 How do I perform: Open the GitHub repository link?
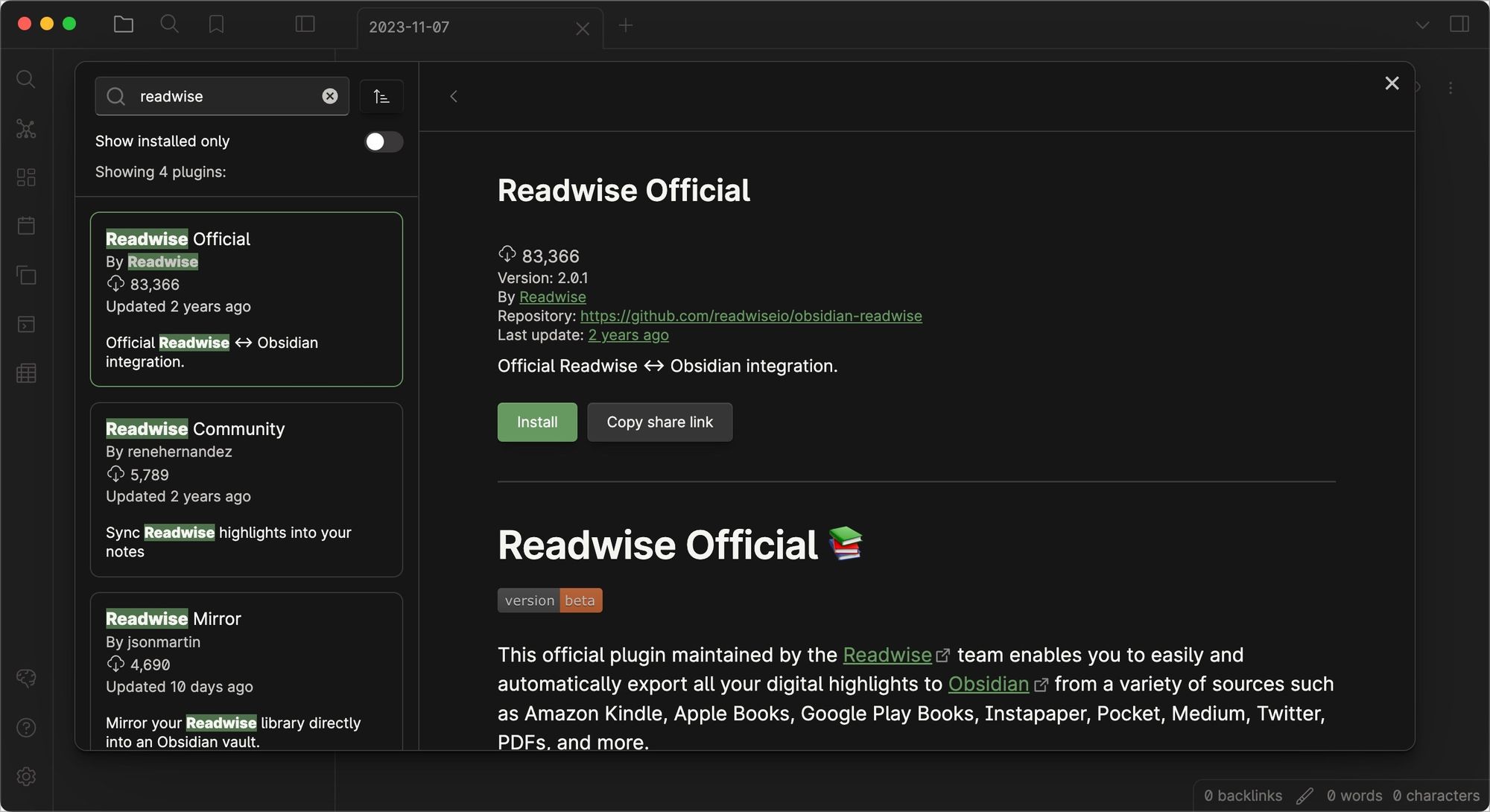point(751,316)
